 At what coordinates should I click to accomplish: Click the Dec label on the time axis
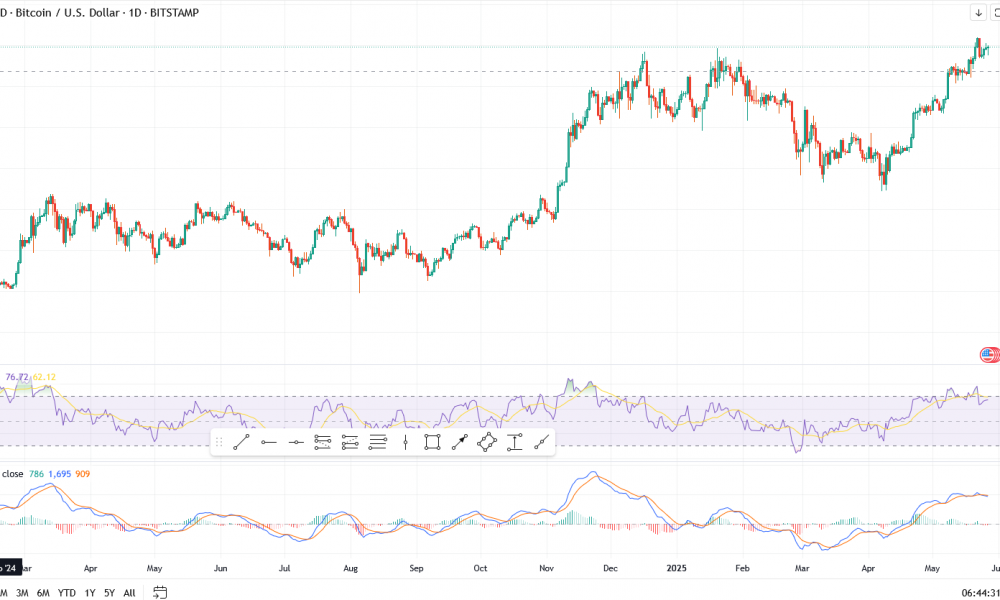[x=610, y=567]
